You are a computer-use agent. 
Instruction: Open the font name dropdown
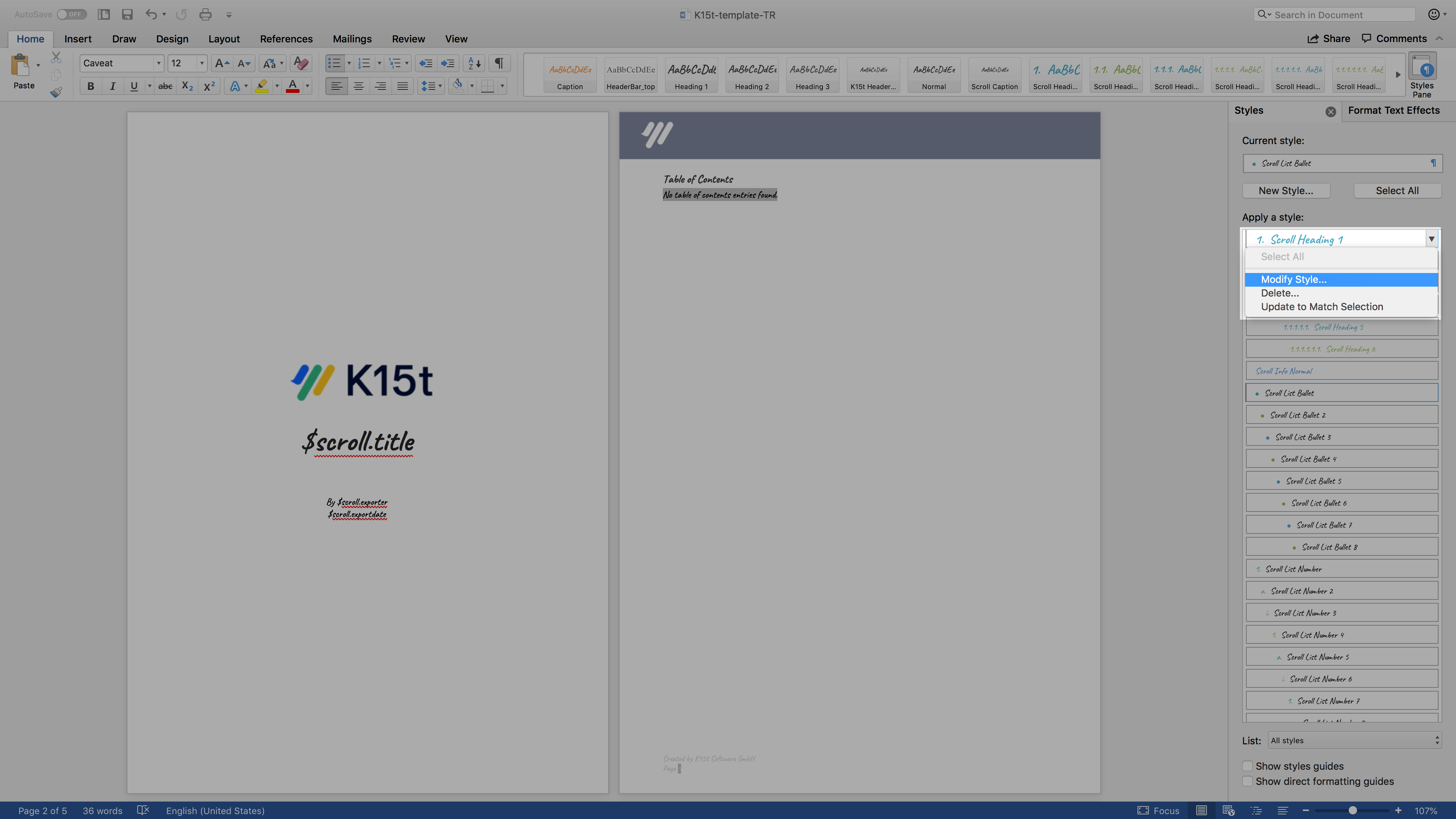click(x=159, y=63)
